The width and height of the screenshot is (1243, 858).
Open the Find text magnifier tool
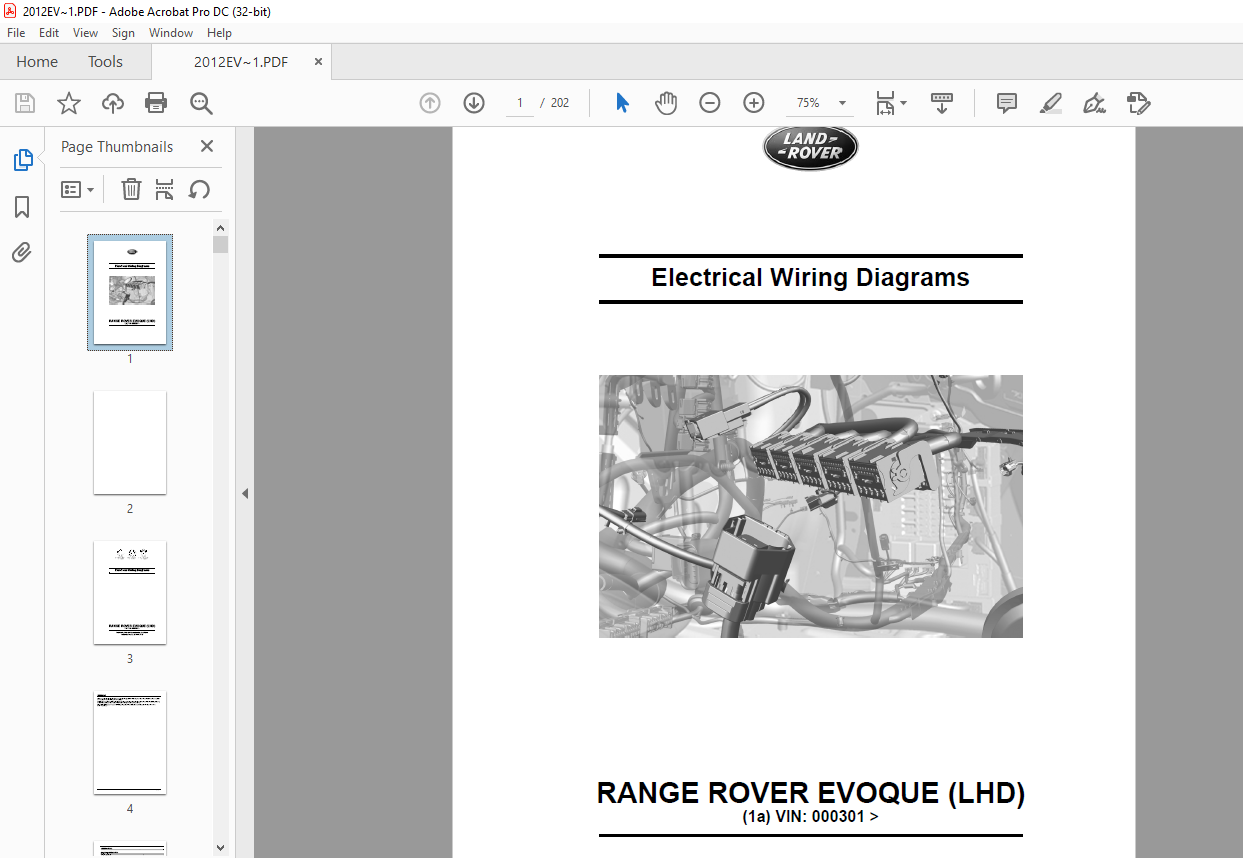[x=201, y=103]
